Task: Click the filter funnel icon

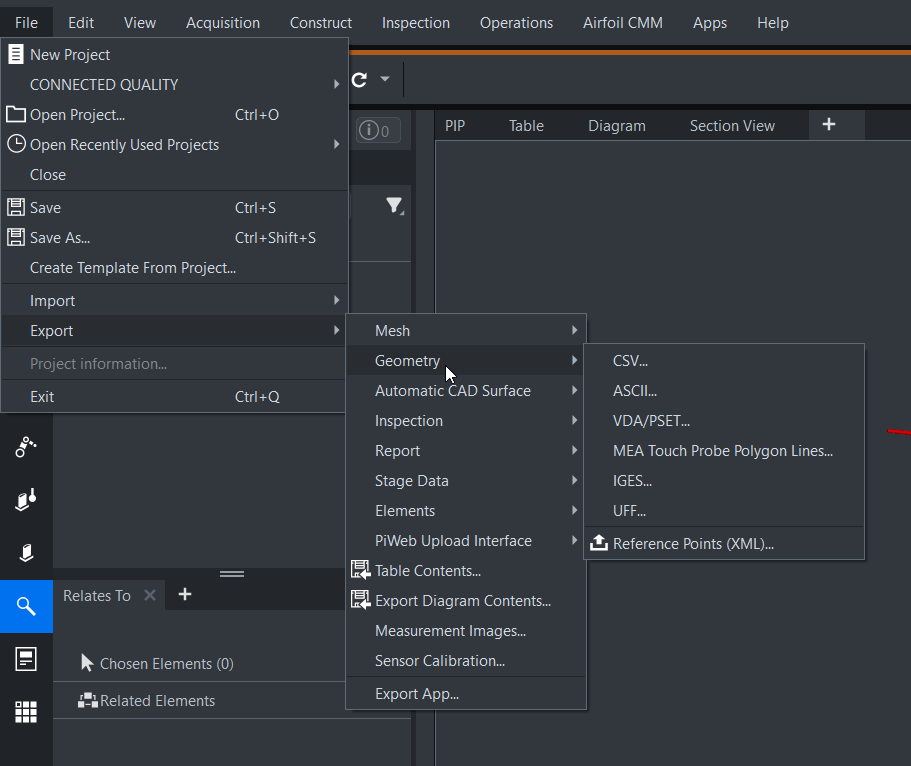Action: click(394, 207)
